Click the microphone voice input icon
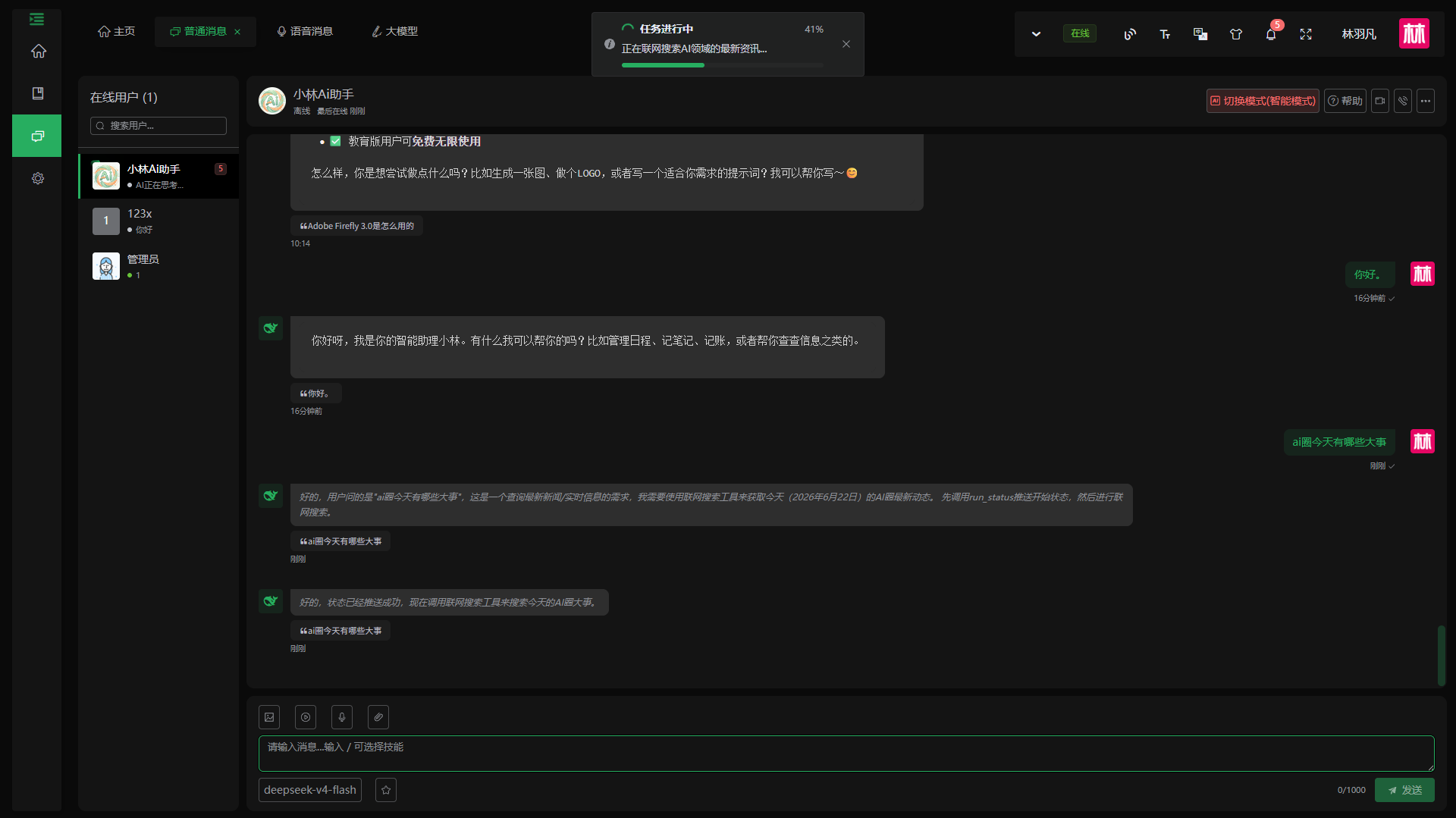 (x=342, y=717)
